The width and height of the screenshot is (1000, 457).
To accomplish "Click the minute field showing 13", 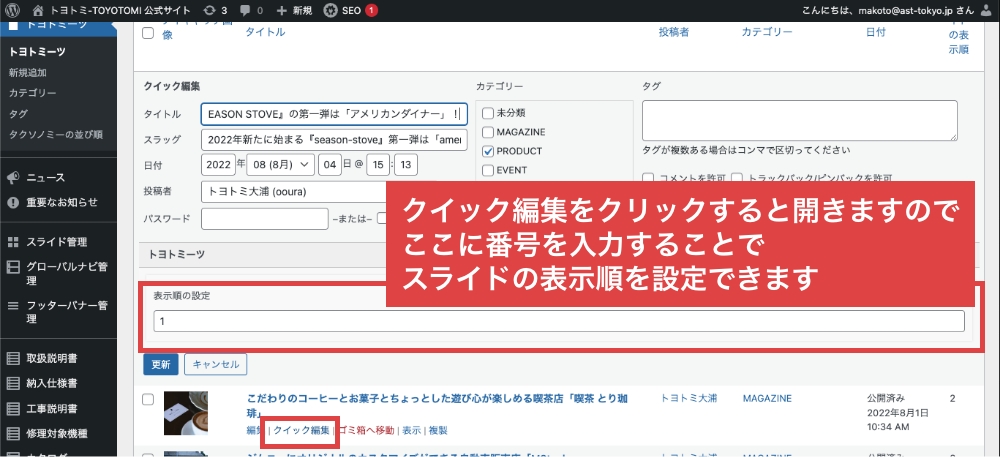I will tap(406, 164).
